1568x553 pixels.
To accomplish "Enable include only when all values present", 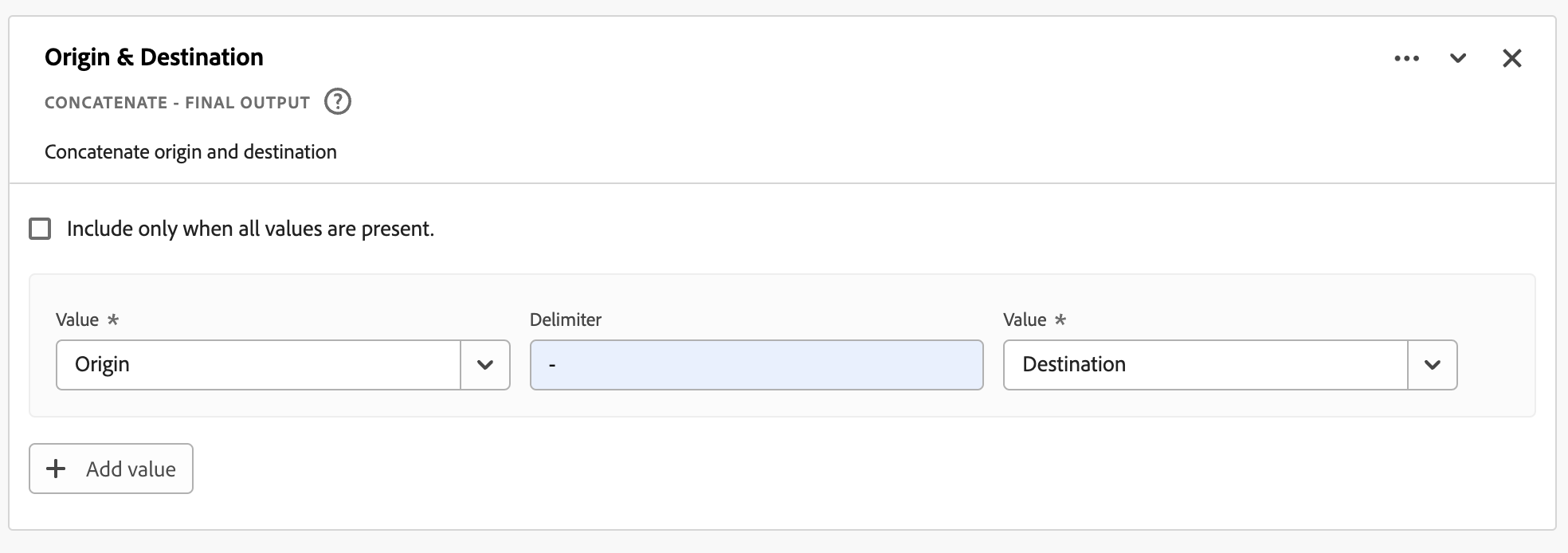I will pyautogui.click(x=40, y=229).
